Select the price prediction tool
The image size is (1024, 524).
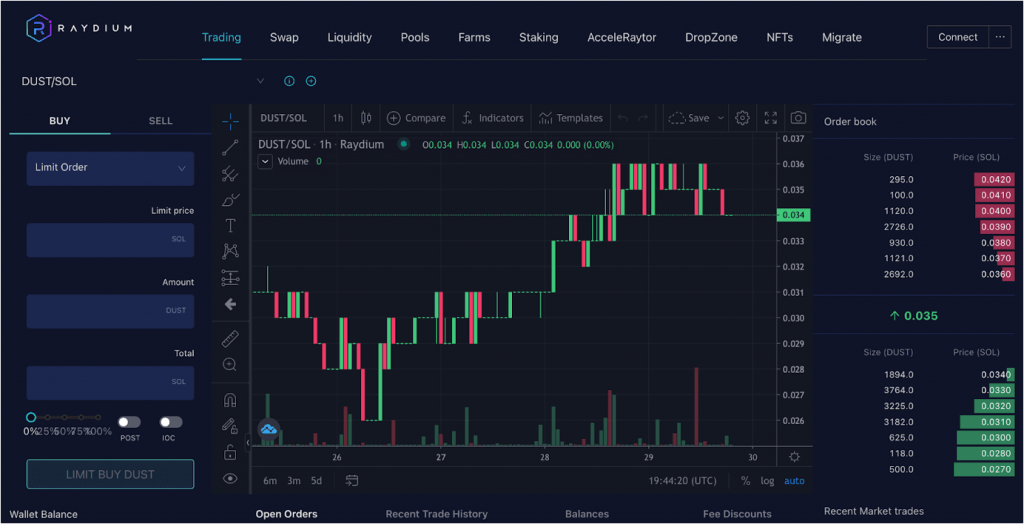[230, 278]
